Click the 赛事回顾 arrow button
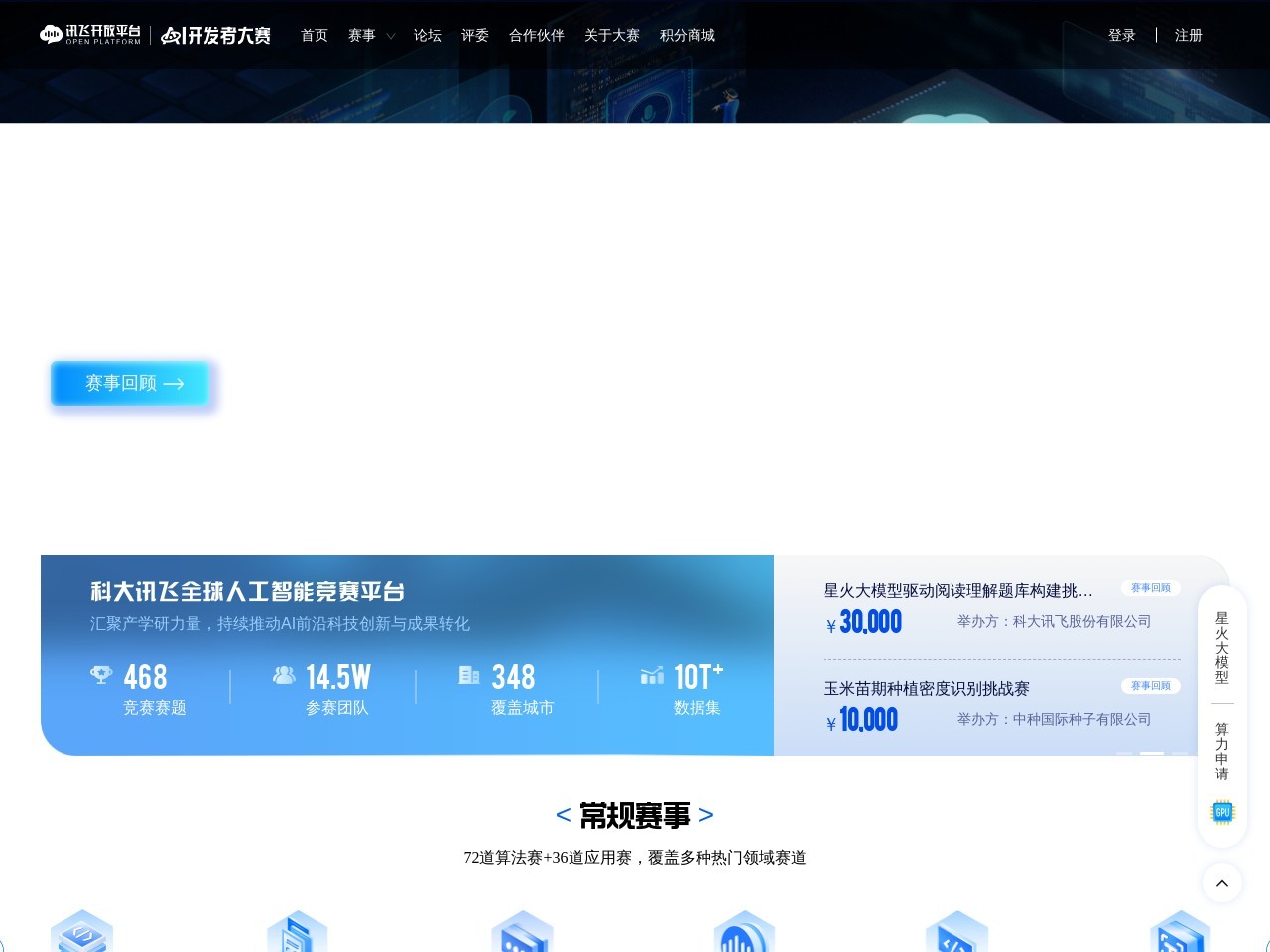Image resolution: width=1270 pixels, height=952 pixels. (x=129, y=383)
